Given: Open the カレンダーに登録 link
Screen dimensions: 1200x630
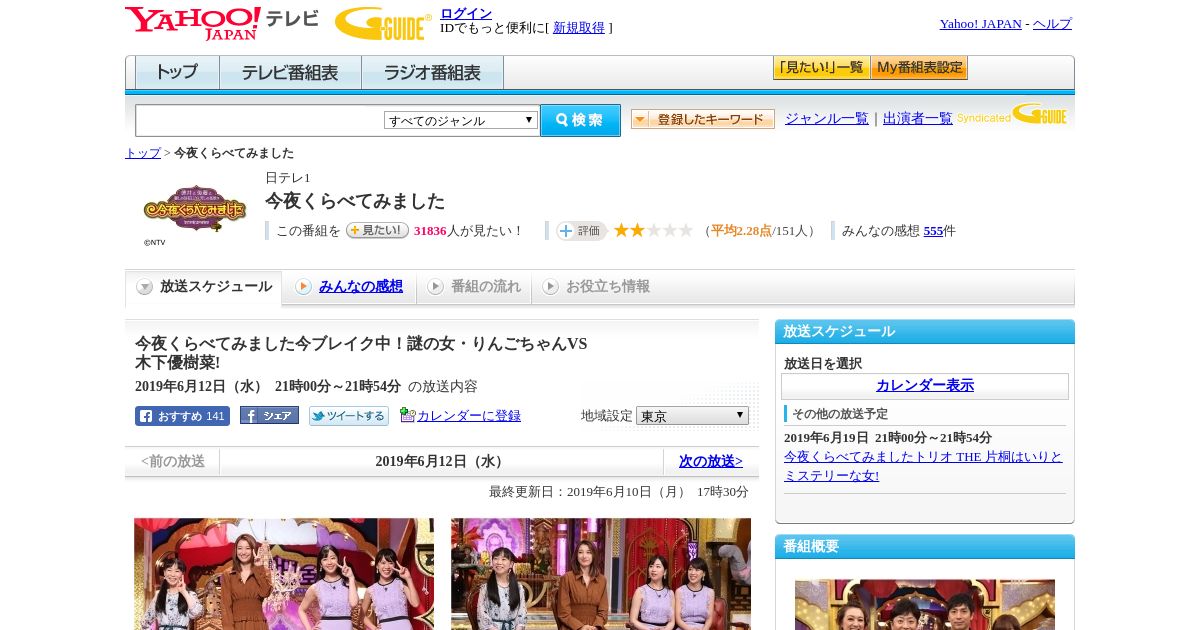Looking at the screenshot, I should (x=469, y=415).
